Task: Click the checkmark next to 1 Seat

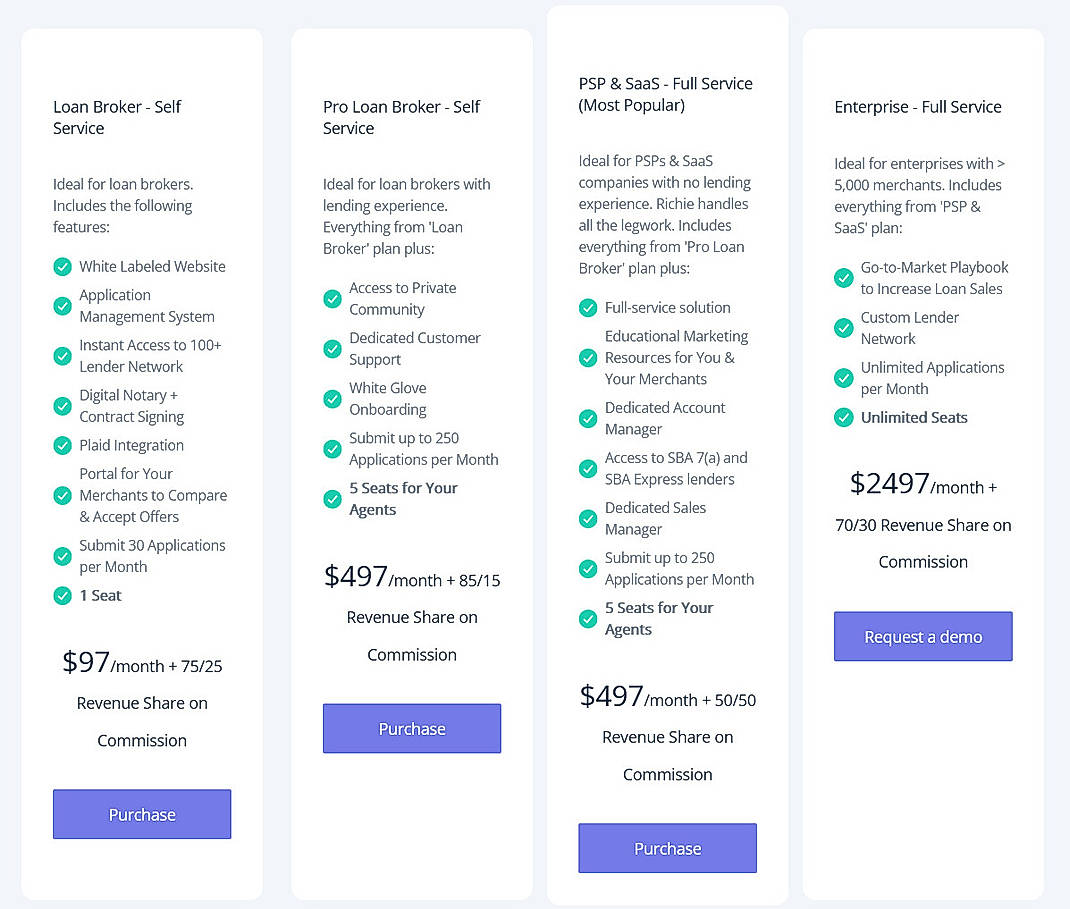Action: (62, 595)
